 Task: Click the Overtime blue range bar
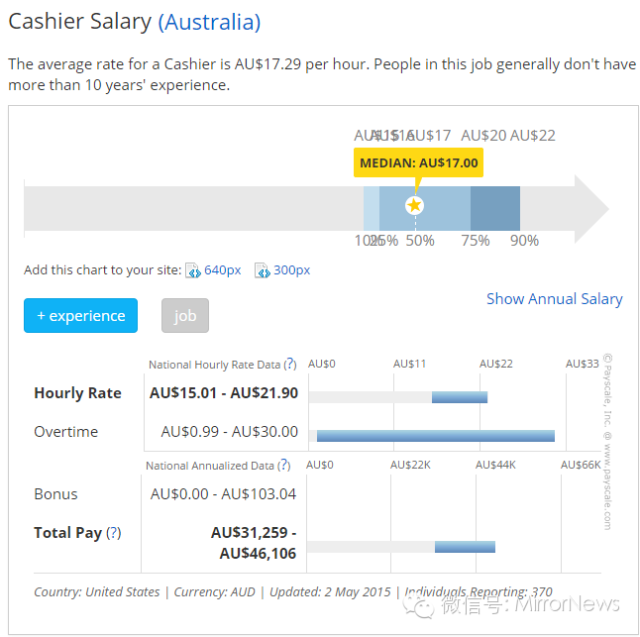point(436,436)
